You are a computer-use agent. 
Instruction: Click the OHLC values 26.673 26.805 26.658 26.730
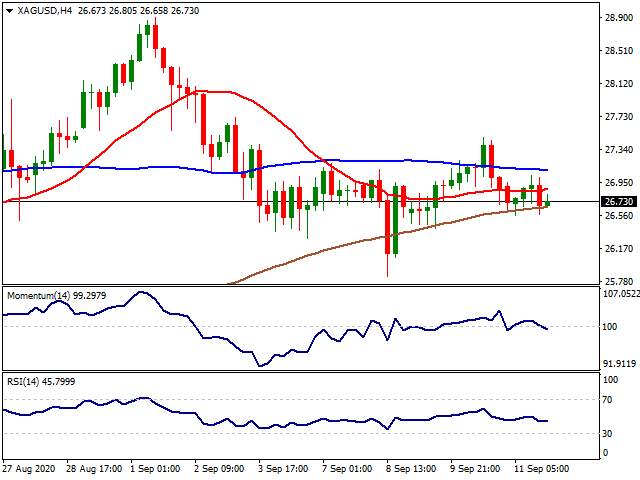coord(138,11)
